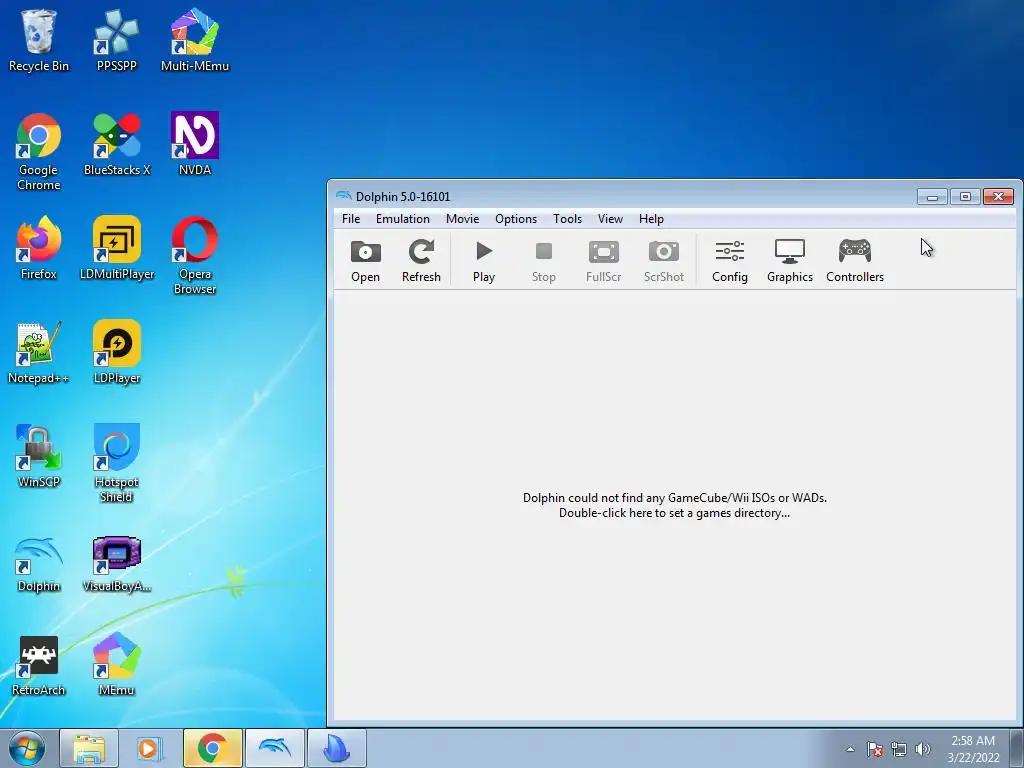This screenshot has height=768, width=1024.
Task: Click the Open toolbar button in Dolphin
Action: [x=365, y=261]
